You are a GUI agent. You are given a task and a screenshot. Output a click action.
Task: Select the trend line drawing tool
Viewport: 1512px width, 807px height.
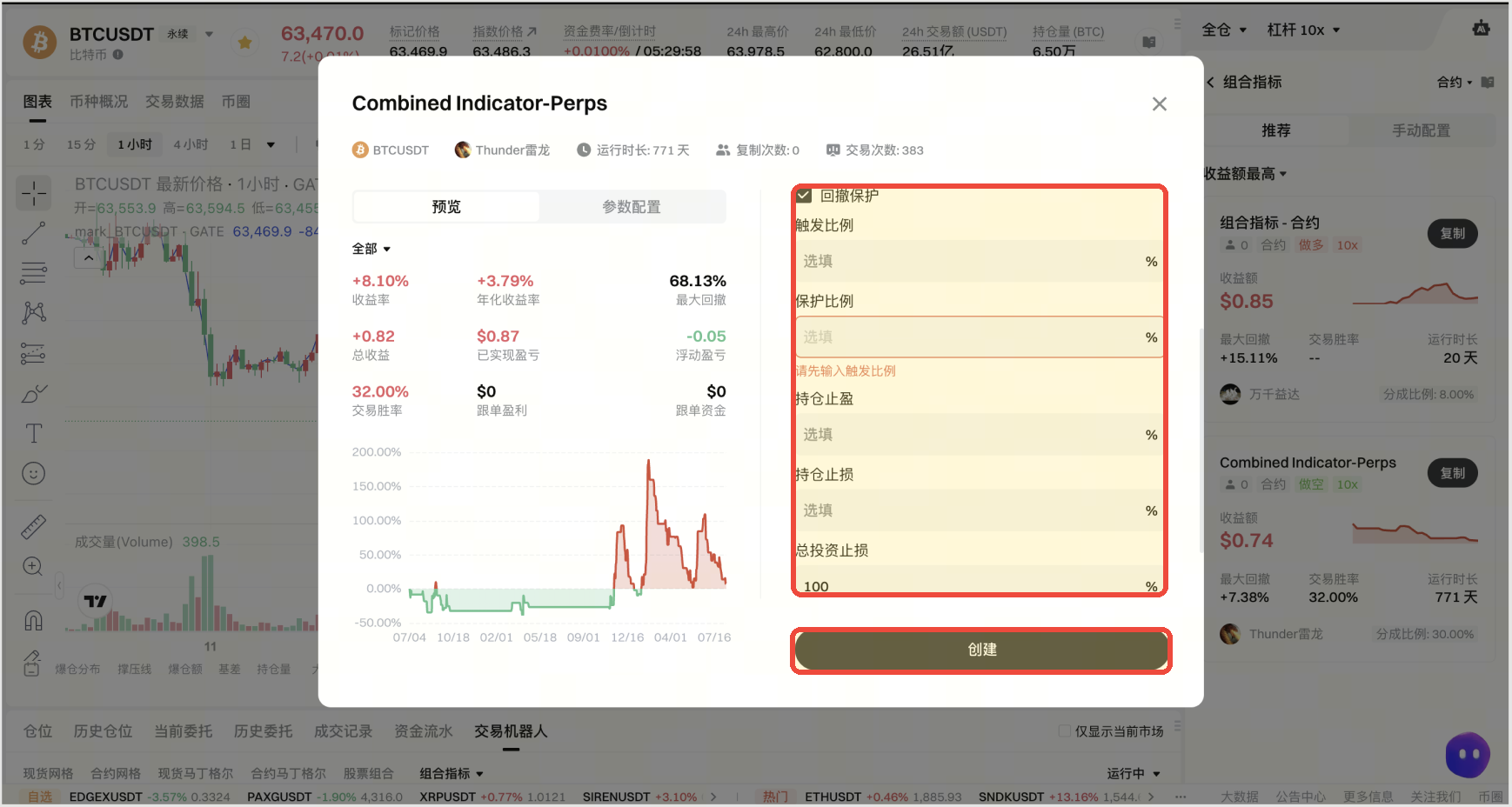point(34,233)
